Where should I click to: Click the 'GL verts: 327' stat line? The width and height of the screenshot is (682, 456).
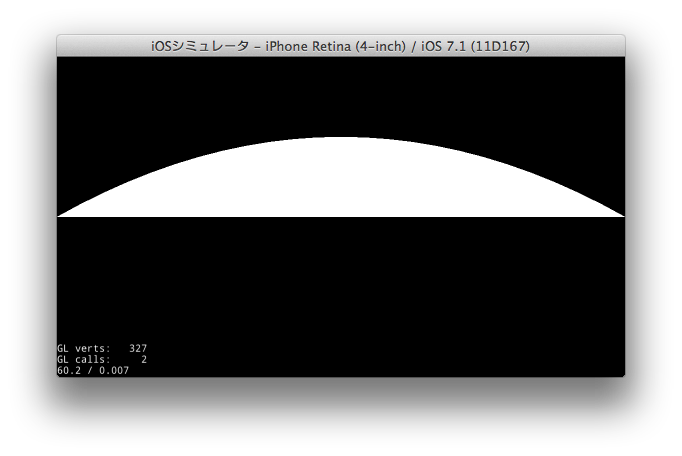[102, 349]
